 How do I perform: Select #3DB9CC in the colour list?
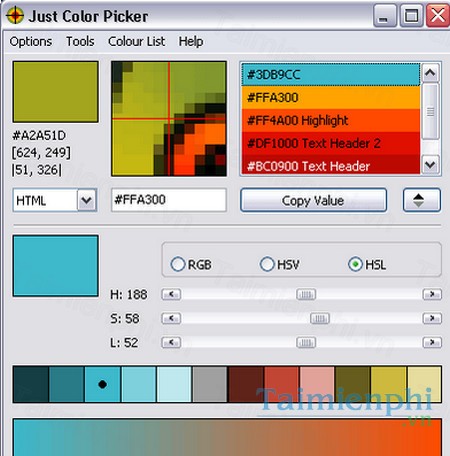[330, 75]
